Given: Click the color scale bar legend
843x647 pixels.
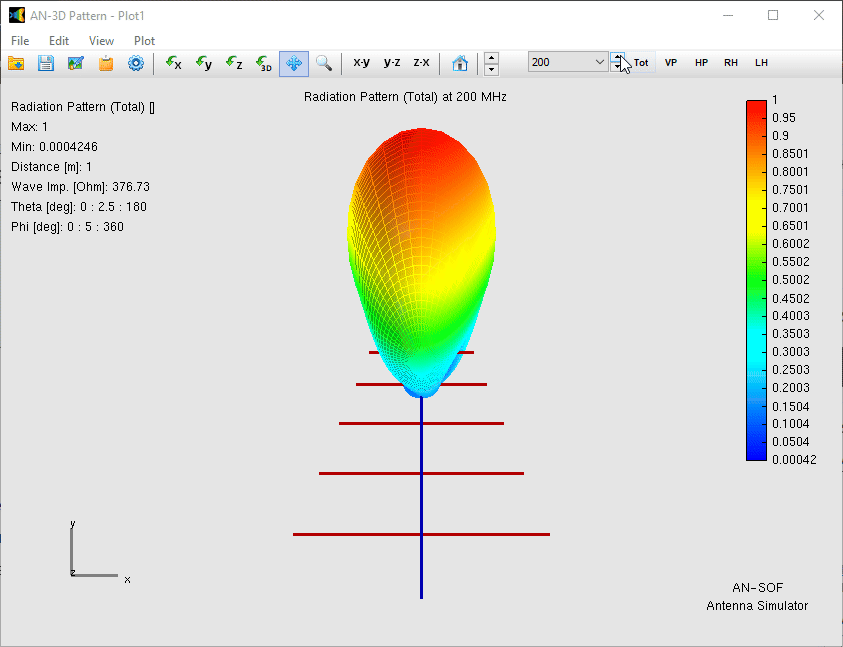Looking at the screenshot, I should pos(756,279).
